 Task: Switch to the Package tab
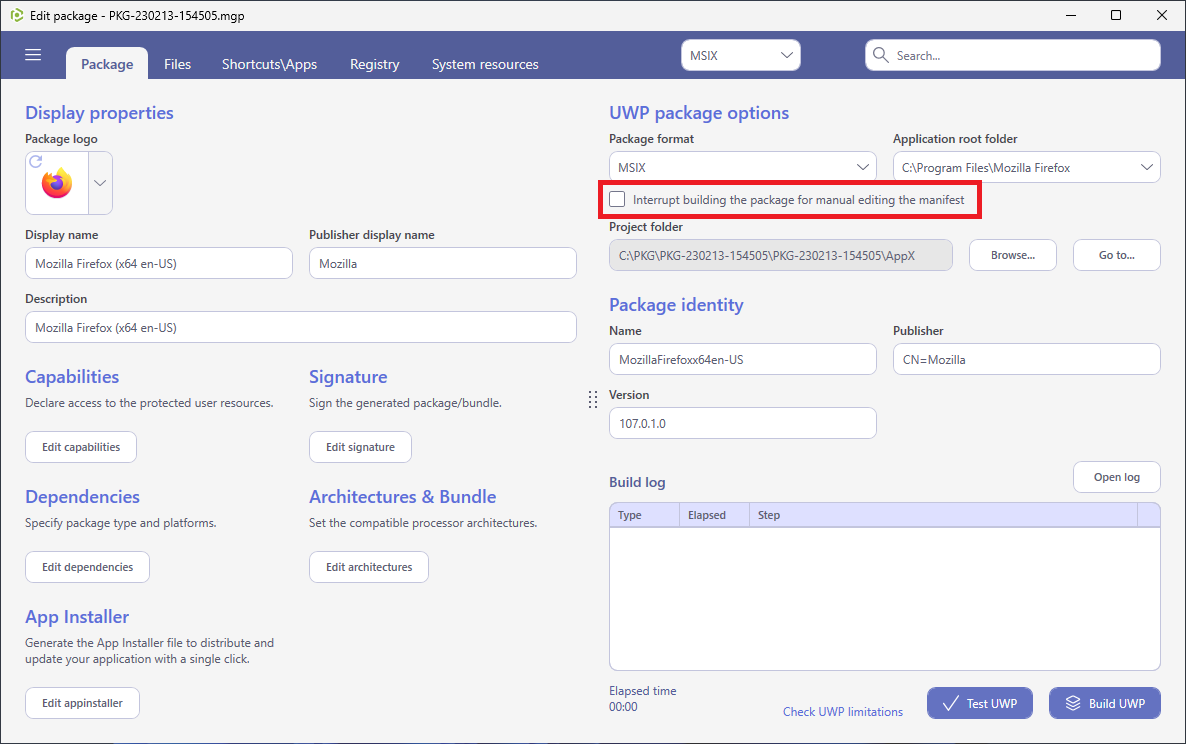tap(107, 64)
